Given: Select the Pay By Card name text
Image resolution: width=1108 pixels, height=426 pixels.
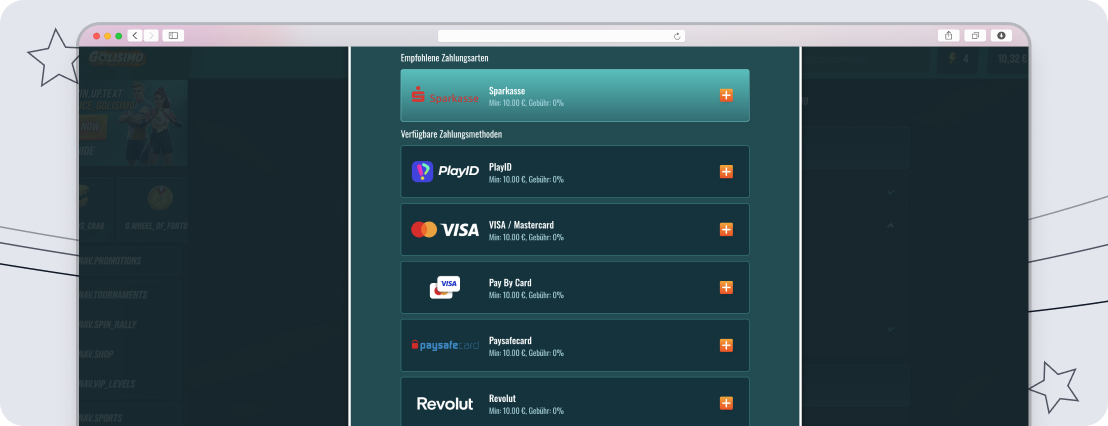Looking at the screenshot, I should click(510, 283).
